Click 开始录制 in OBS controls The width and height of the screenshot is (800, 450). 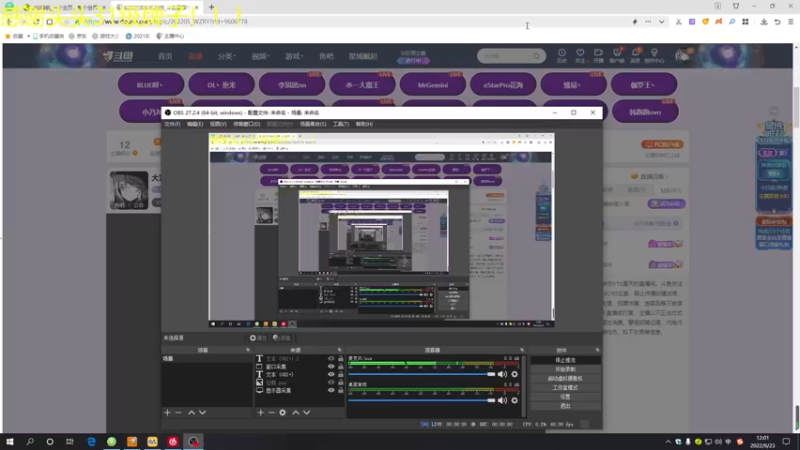click(x=565, y=369)
